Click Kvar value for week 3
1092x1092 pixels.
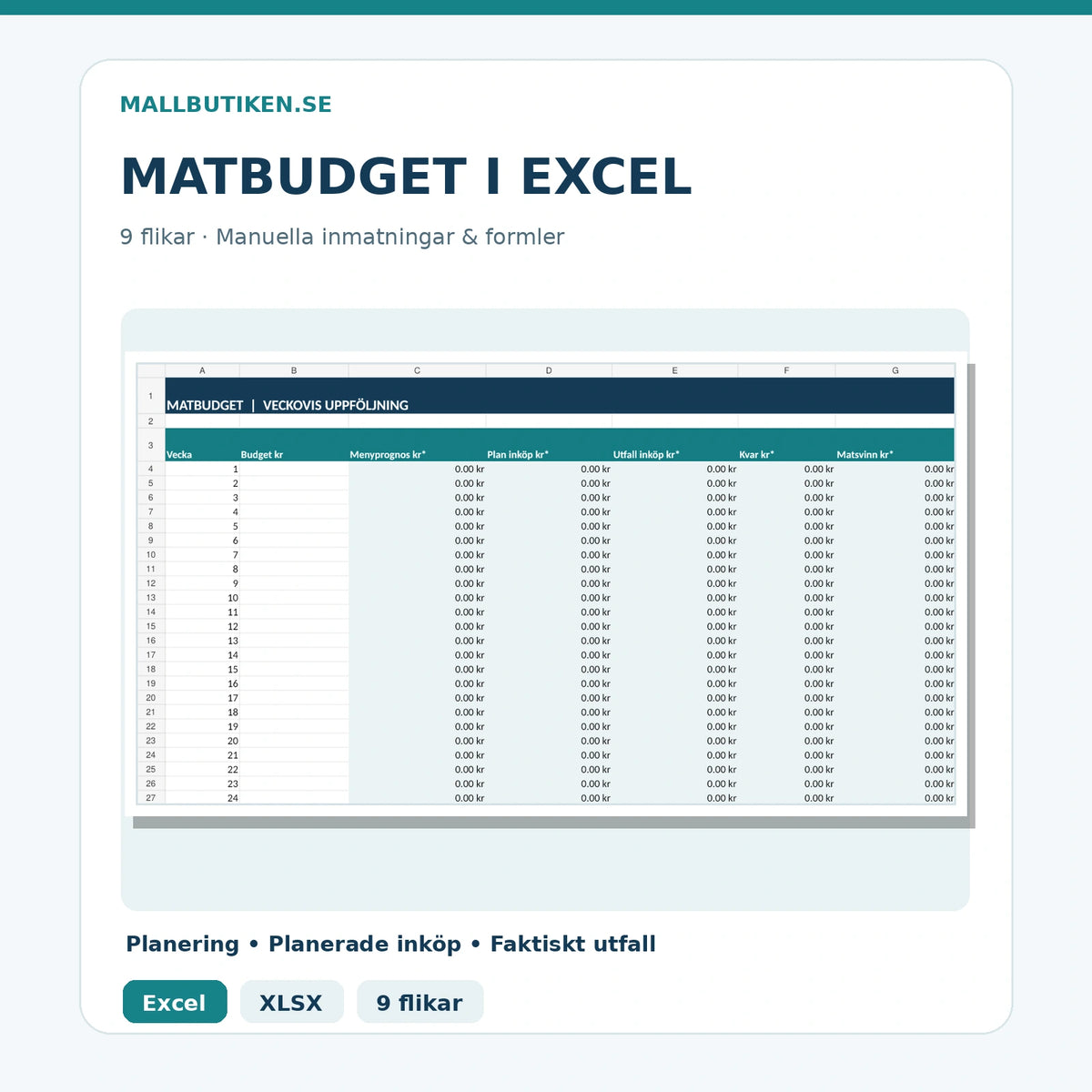point(786,498)
